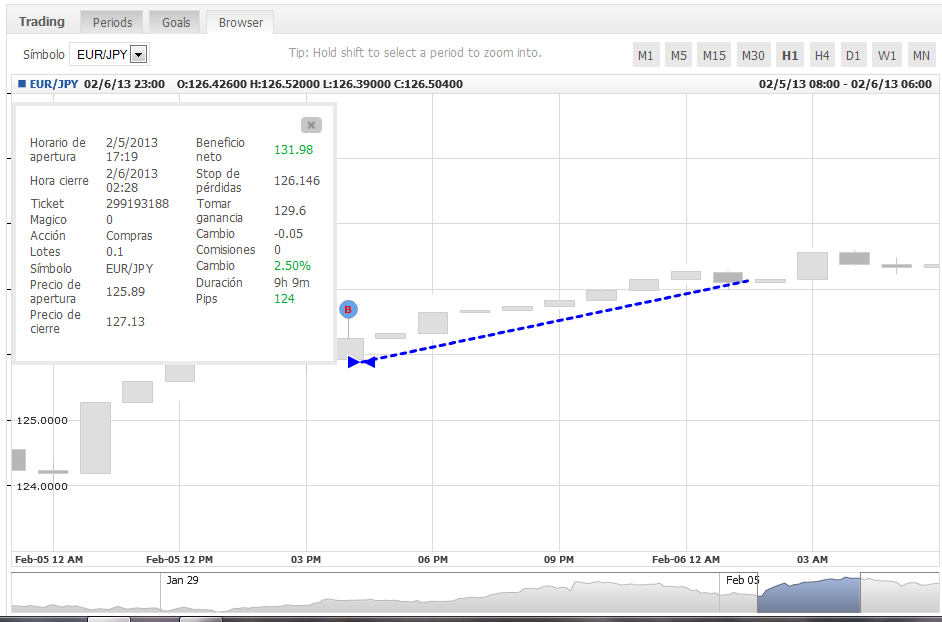The image size is (942, 622).
Task: Click the tall candle near Feb-05 12 AM
Action: [96, 438]
